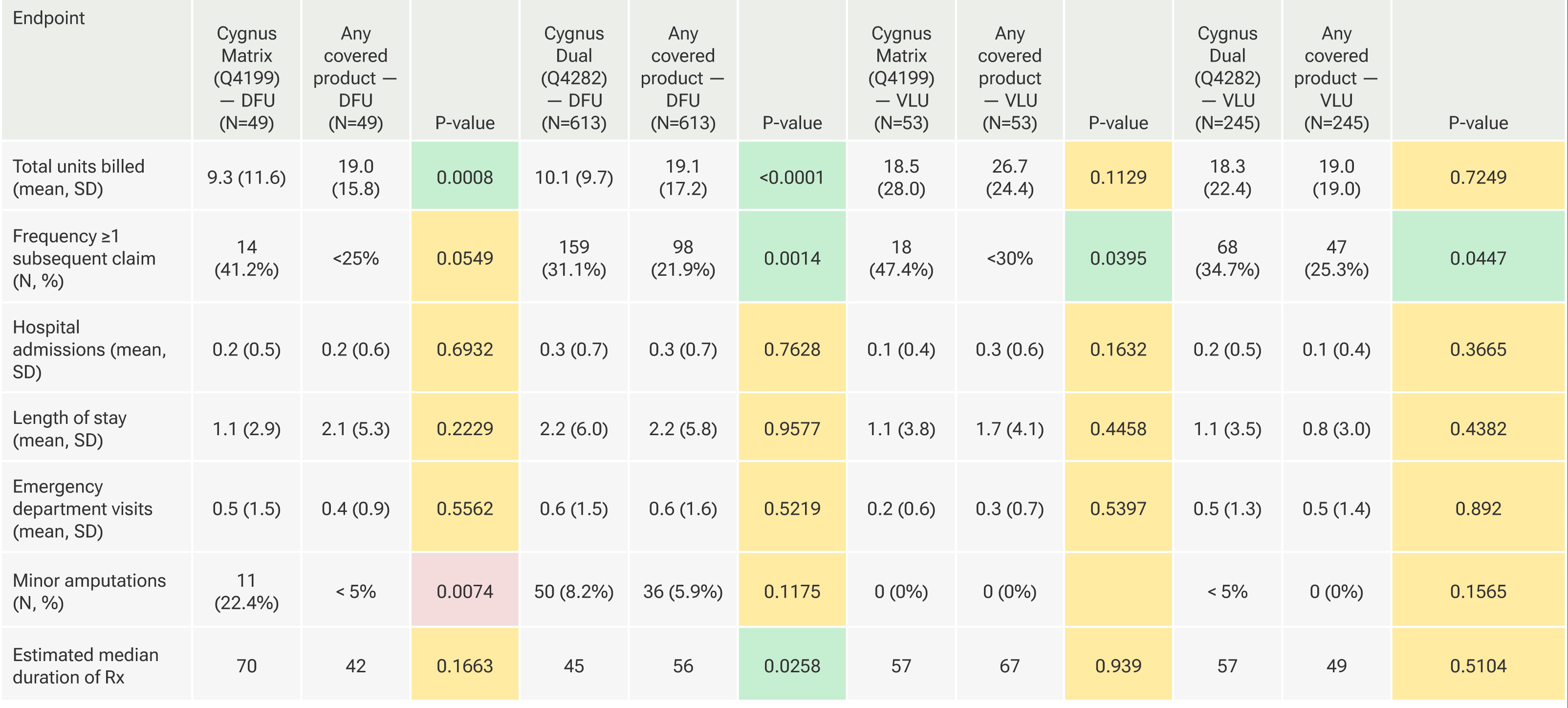This screenshot has width=1568, height=708.
Task: Click the <0.0001 P-value cell
Action: pos(791,177)
